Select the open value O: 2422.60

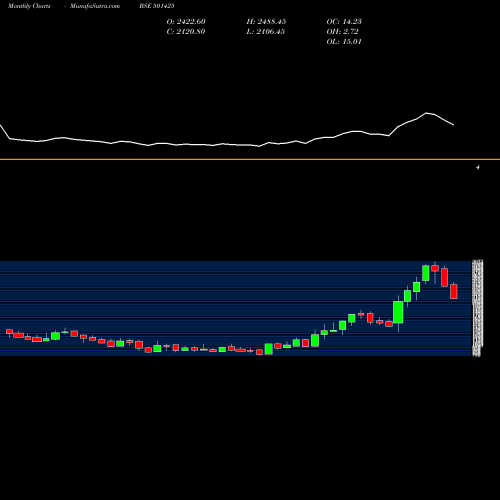(x=186, y=22)
